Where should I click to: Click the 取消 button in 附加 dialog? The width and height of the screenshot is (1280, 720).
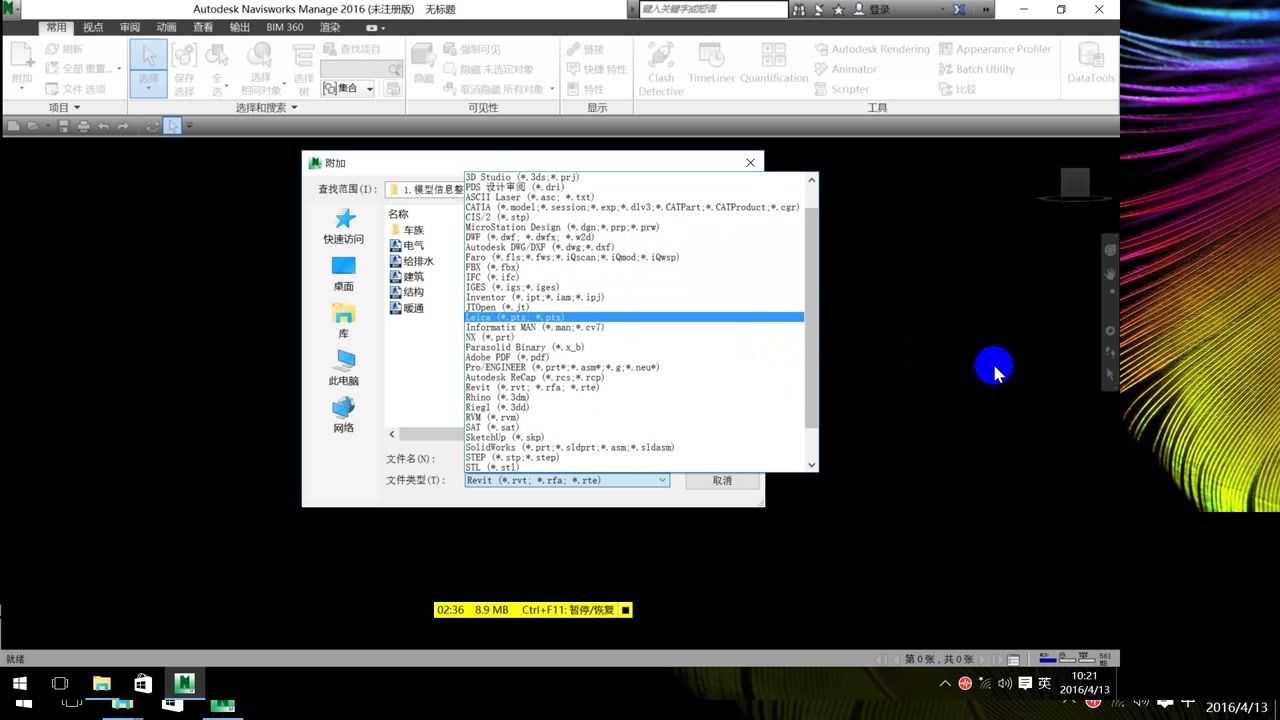coord(722,481)
